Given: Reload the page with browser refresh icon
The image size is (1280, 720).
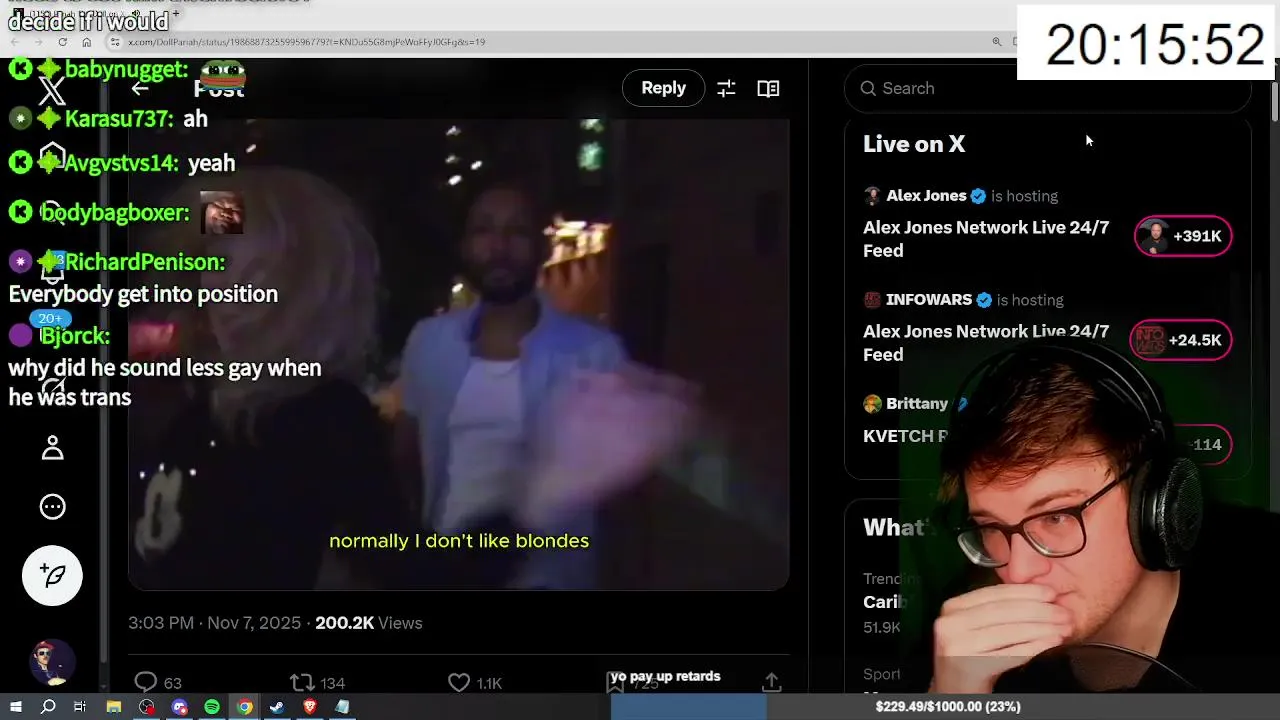Looking at the screenshot, I should (x=62, y=42).
